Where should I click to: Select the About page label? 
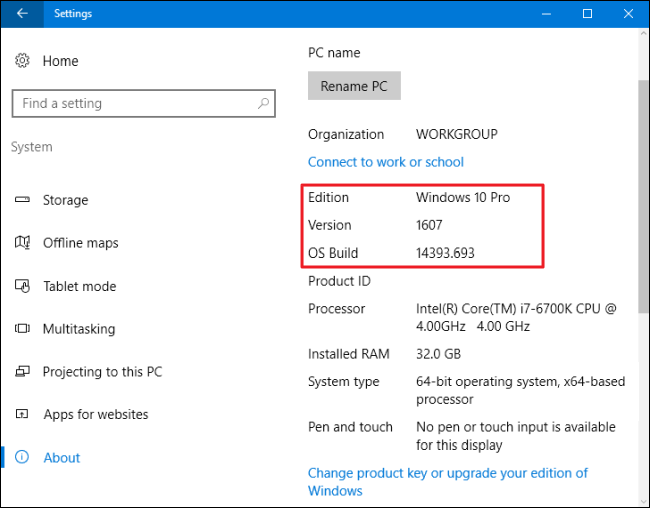(x=62, y=458)
